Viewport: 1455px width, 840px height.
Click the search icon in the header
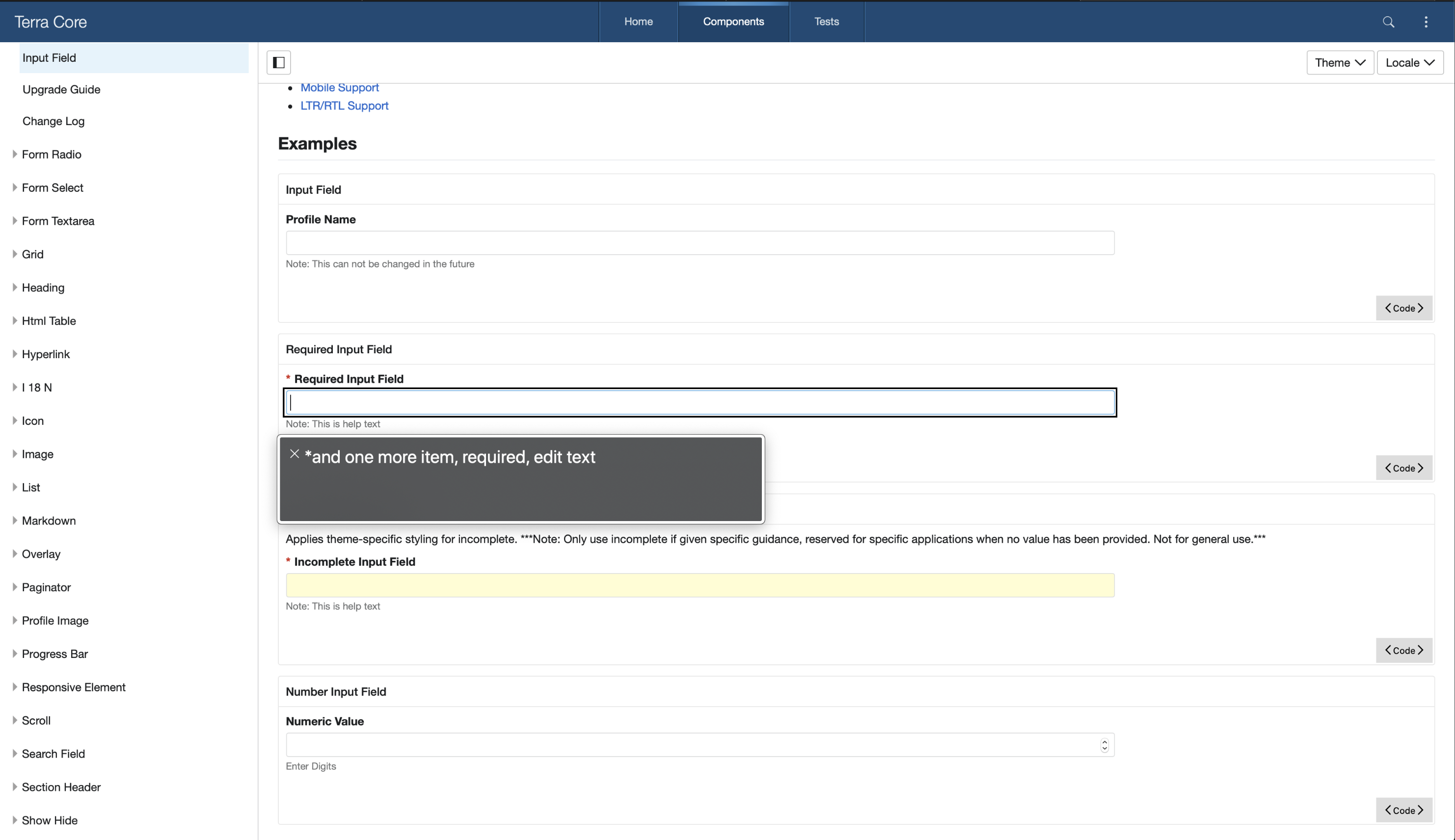click(1388, 22)
